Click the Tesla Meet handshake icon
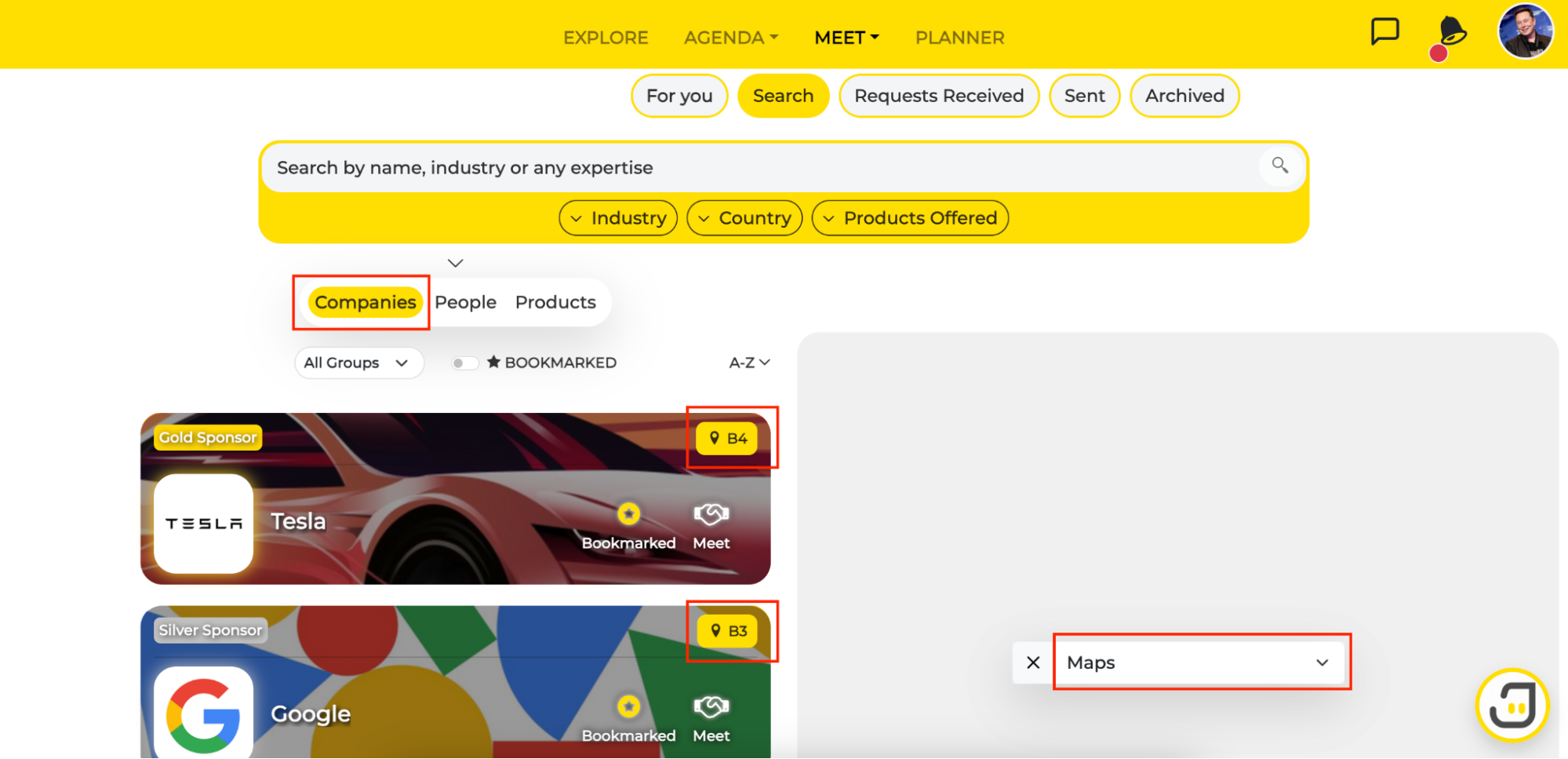Image resolution: width=1568 pixels, height=759 pixels. [711, 514]
